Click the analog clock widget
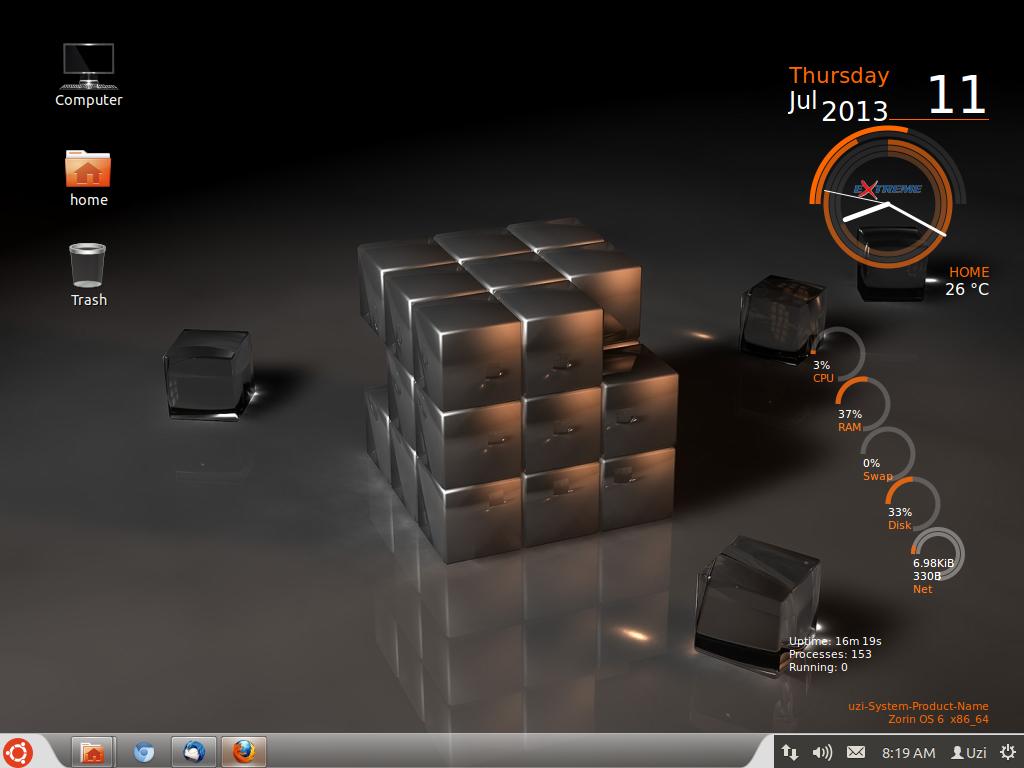The image size is (1024, 768). (887, 203)
